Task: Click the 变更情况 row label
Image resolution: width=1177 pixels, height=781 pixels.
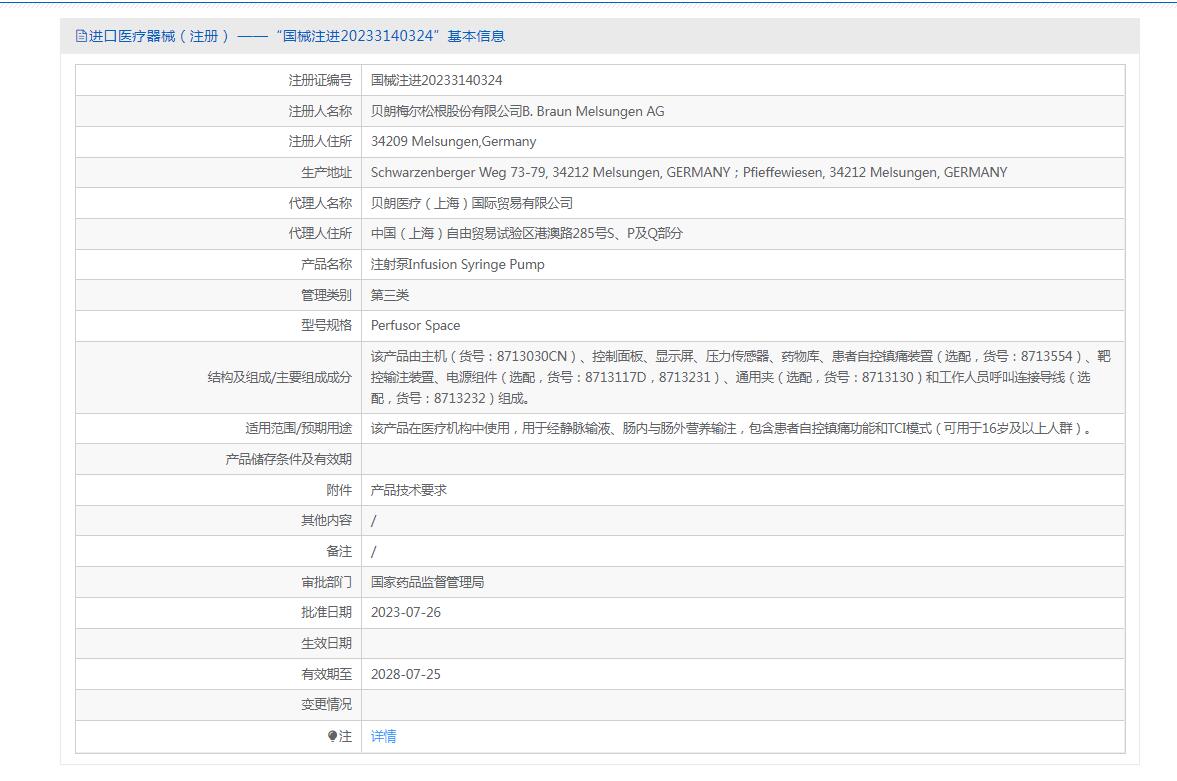Action: [x=326, y=704]
